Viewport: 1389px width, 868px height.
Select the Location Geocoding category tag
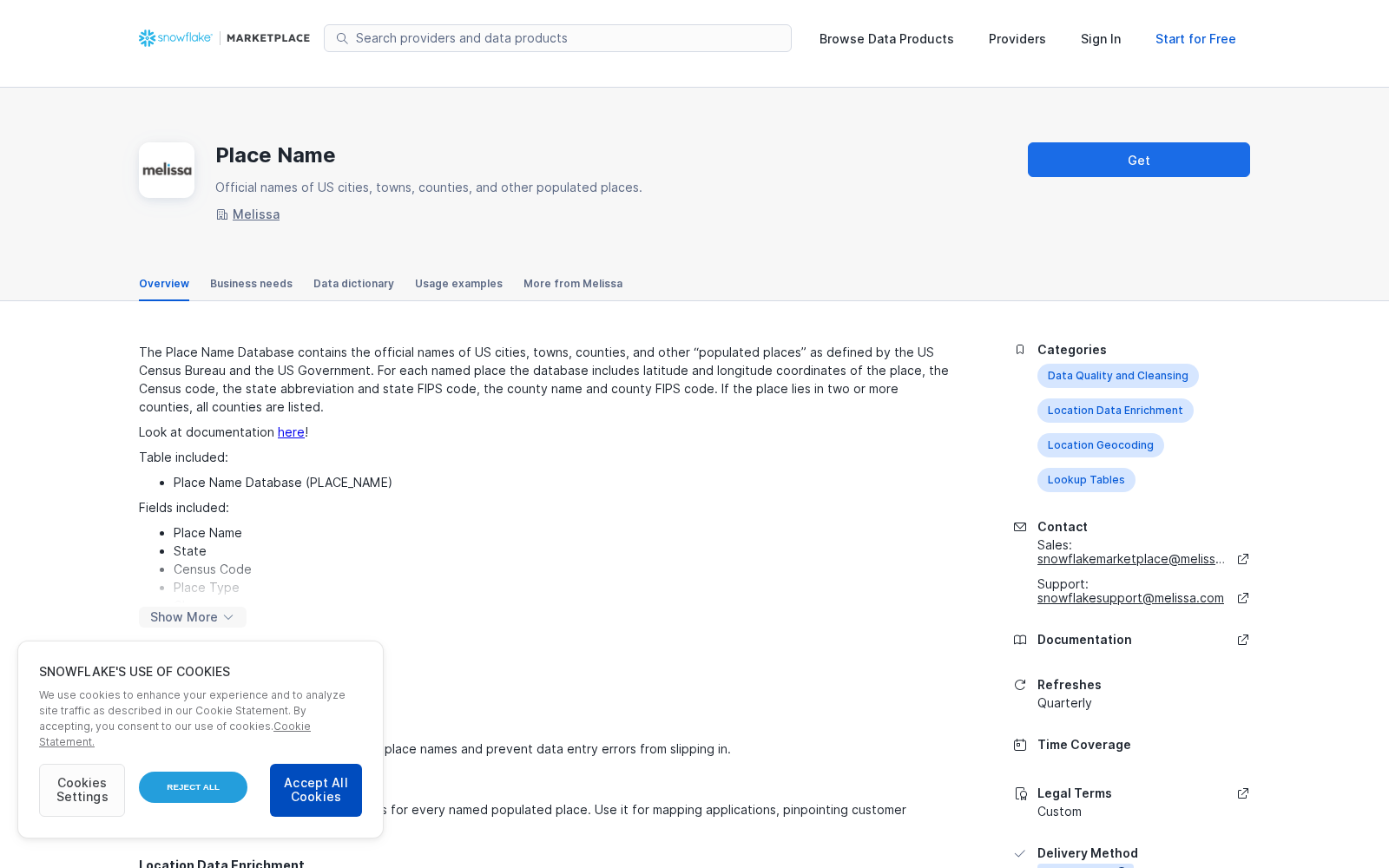(1101, 445)
